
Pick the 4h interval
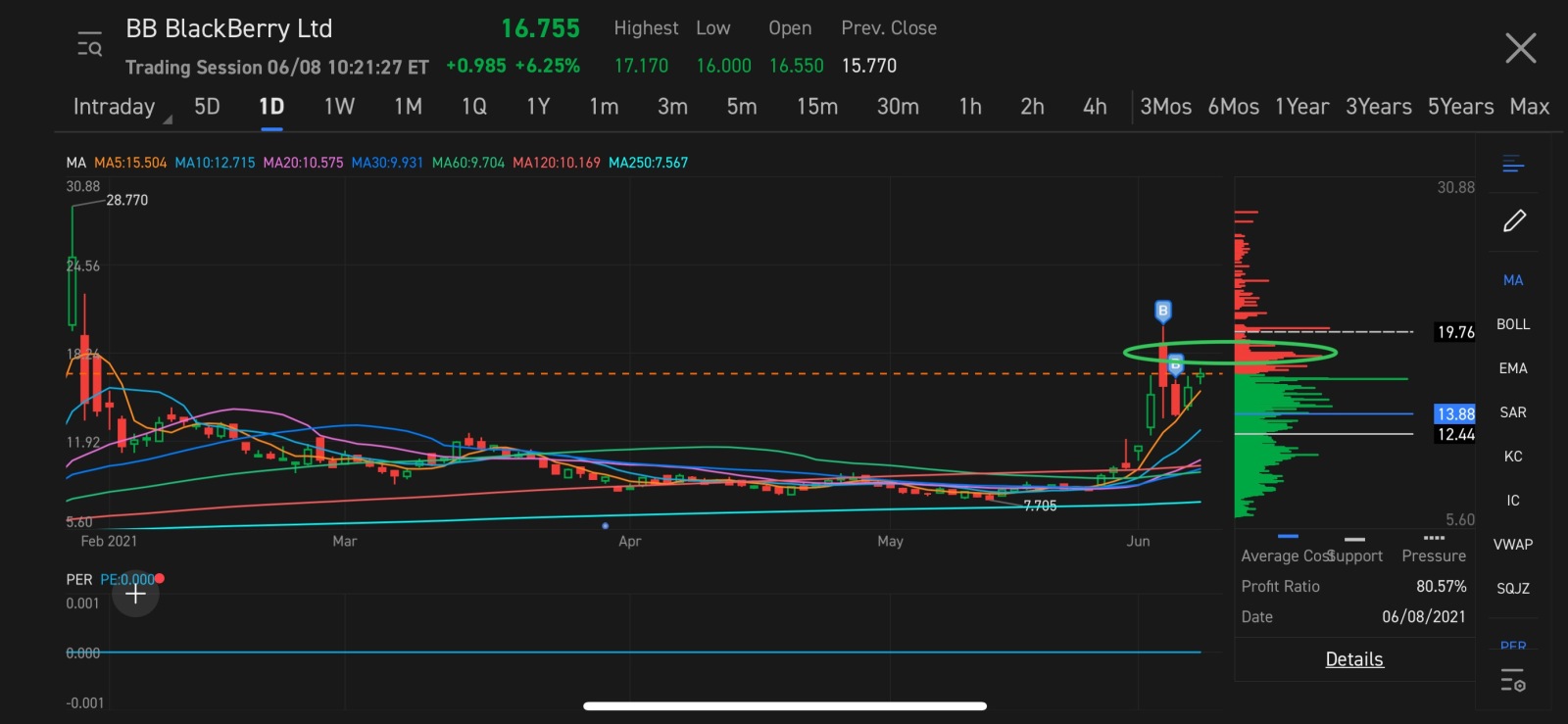1095,107
